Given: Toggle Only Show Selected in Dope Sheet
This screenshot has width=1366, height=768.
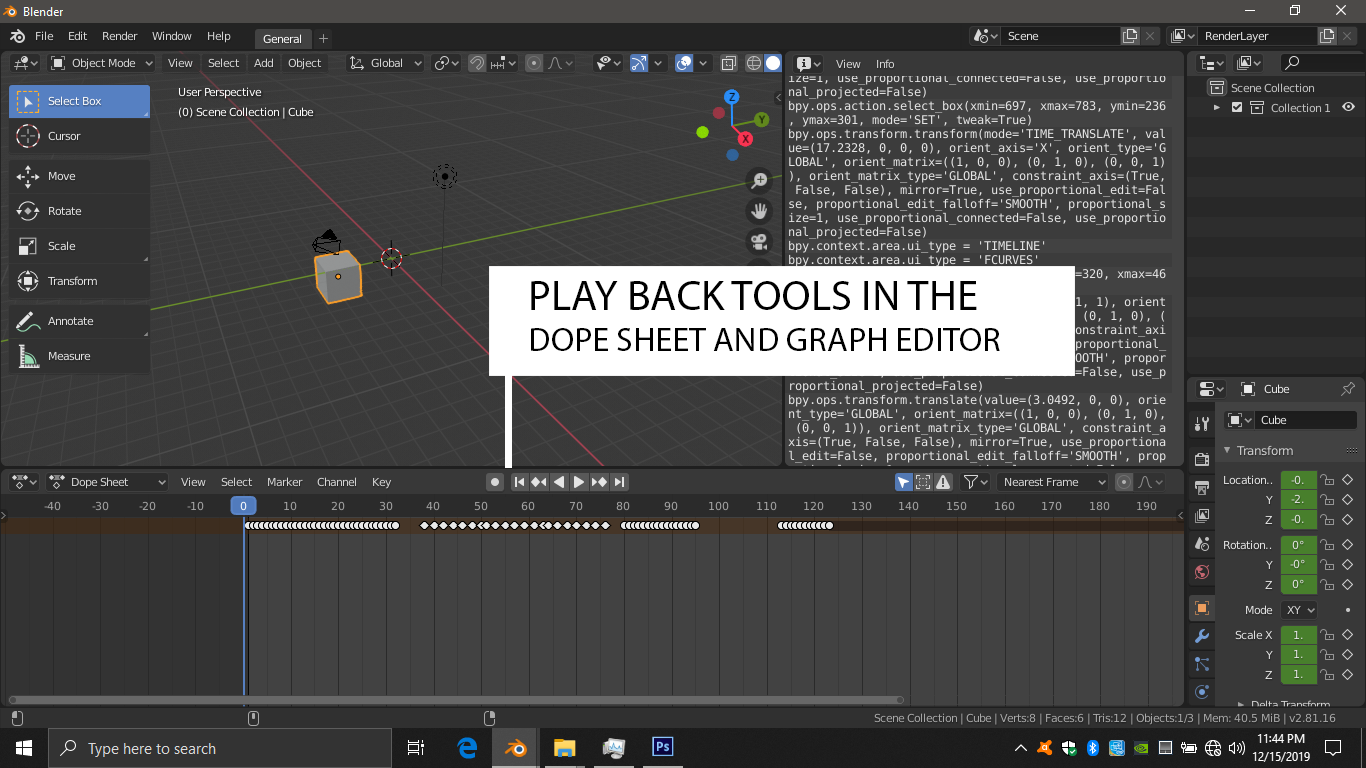Looking at the screenshot, I should pyautogui.click(x=904, y=482).
